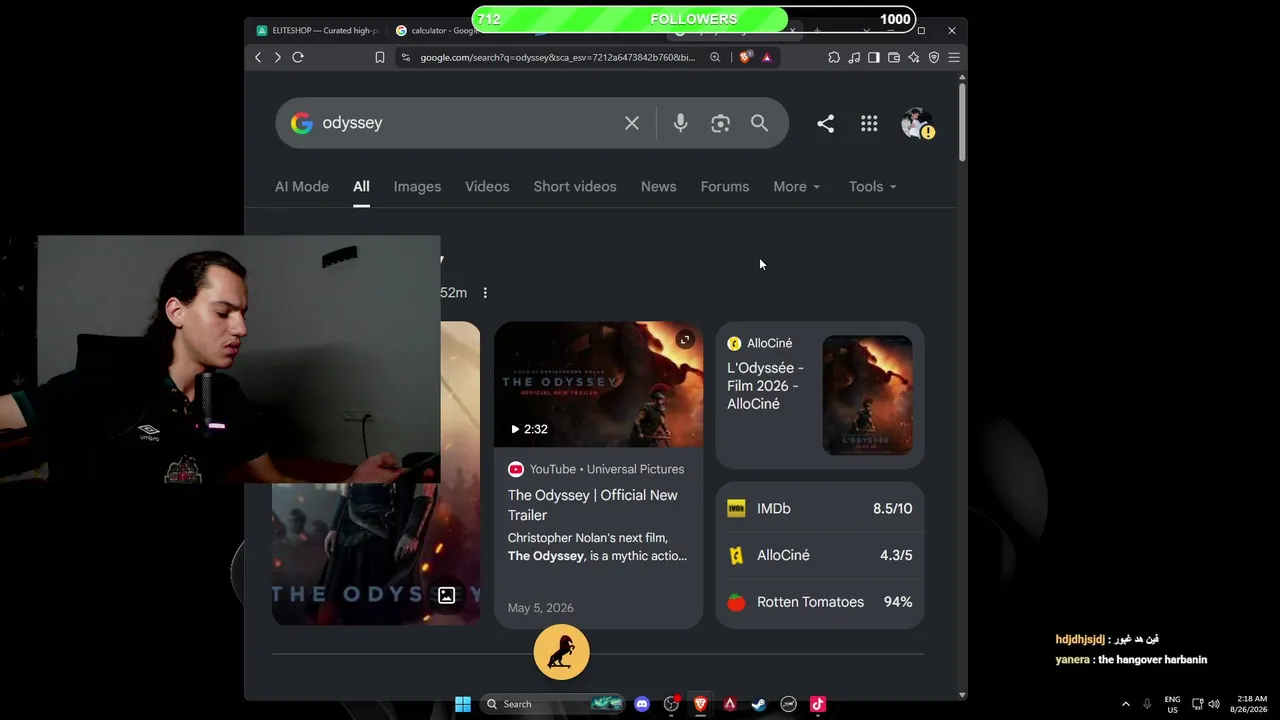Viewport: 1280px width, 720px height.
Task: Click the page vertical scrollbar
Action: 962,120
